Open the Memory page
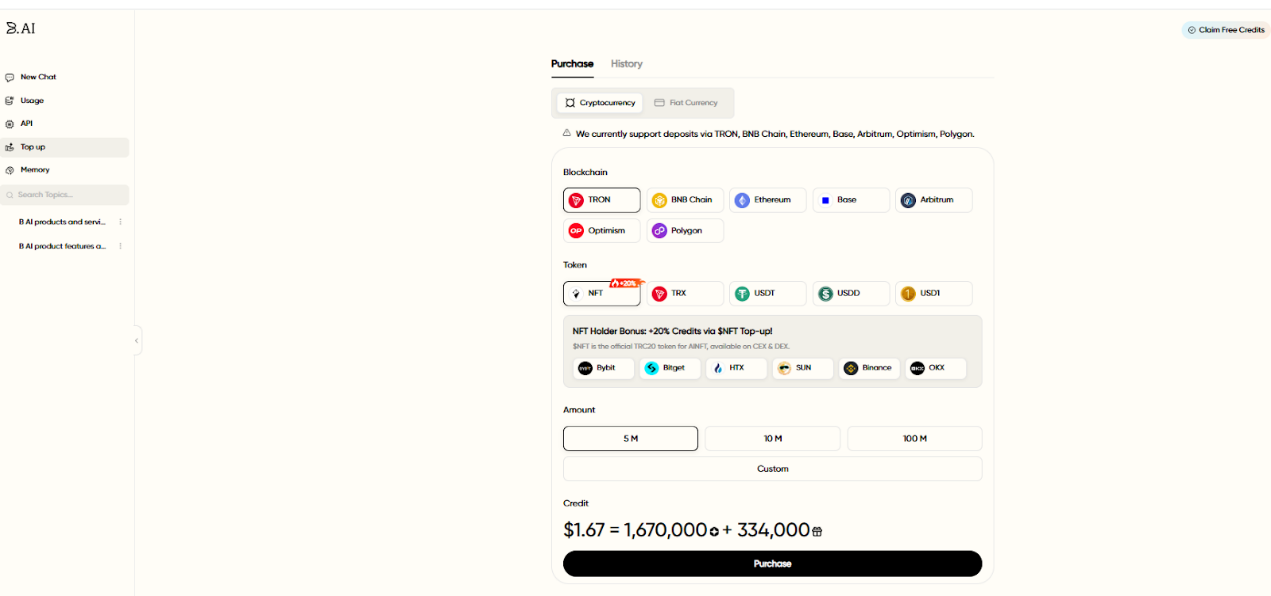Screen dimensions: 1271x596 coord(34,170)
